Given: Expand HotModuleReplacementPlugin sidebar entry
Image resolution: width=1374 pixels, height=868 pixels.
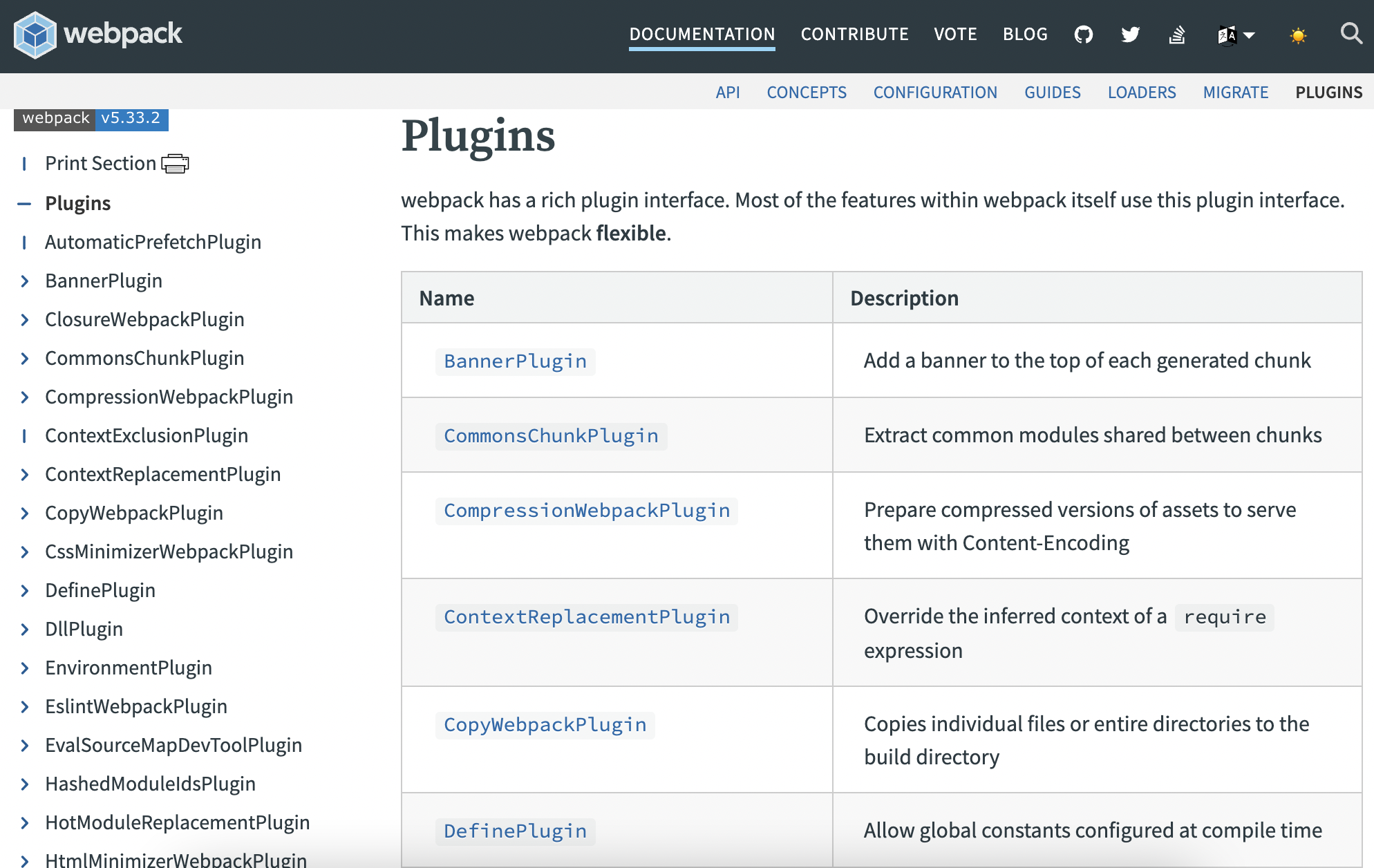Looking at the screenshot, I should tap(25, 822).
